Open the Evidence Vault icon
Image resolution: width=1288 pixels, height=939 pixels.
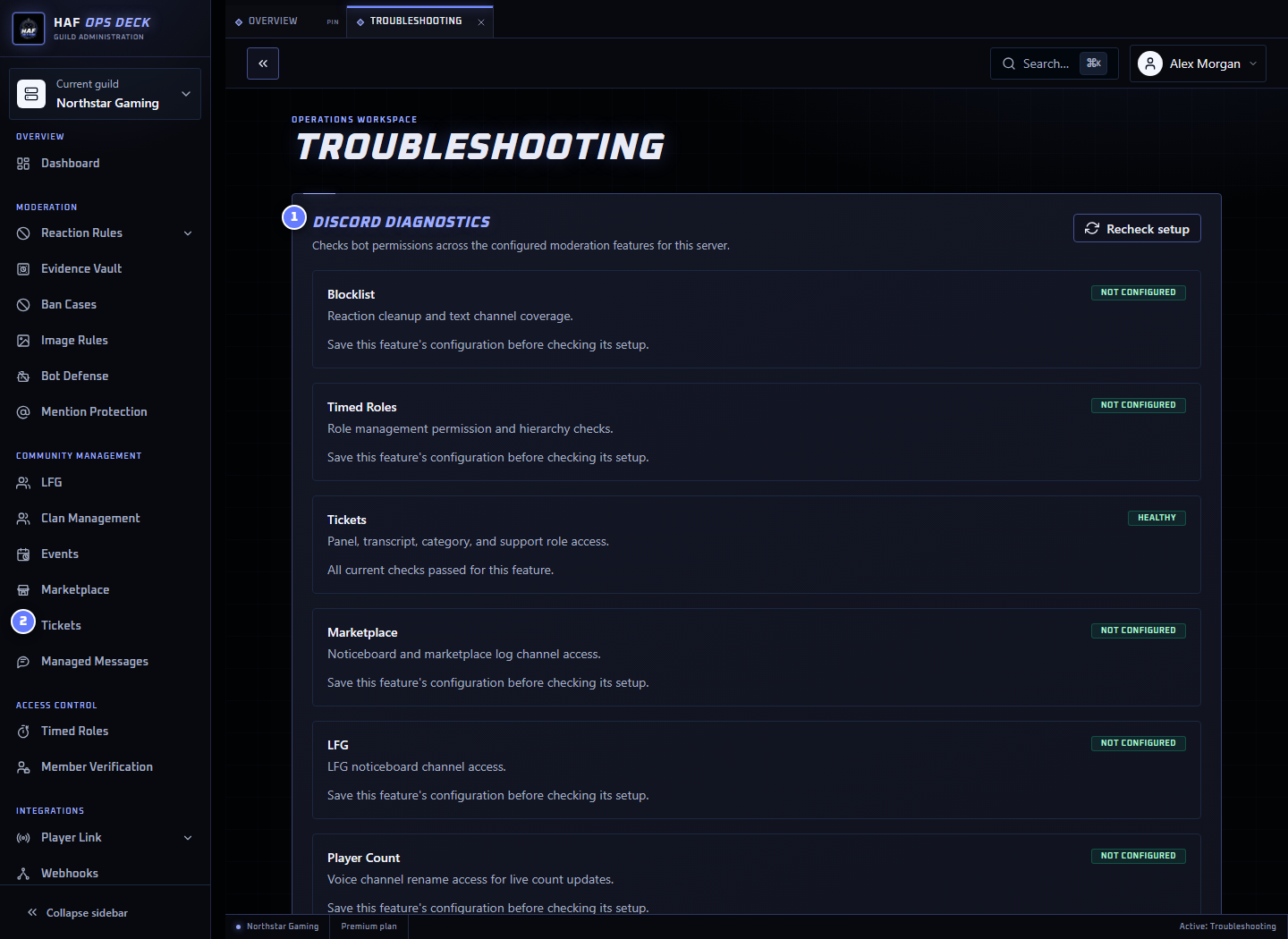click(x=23, y=269)
